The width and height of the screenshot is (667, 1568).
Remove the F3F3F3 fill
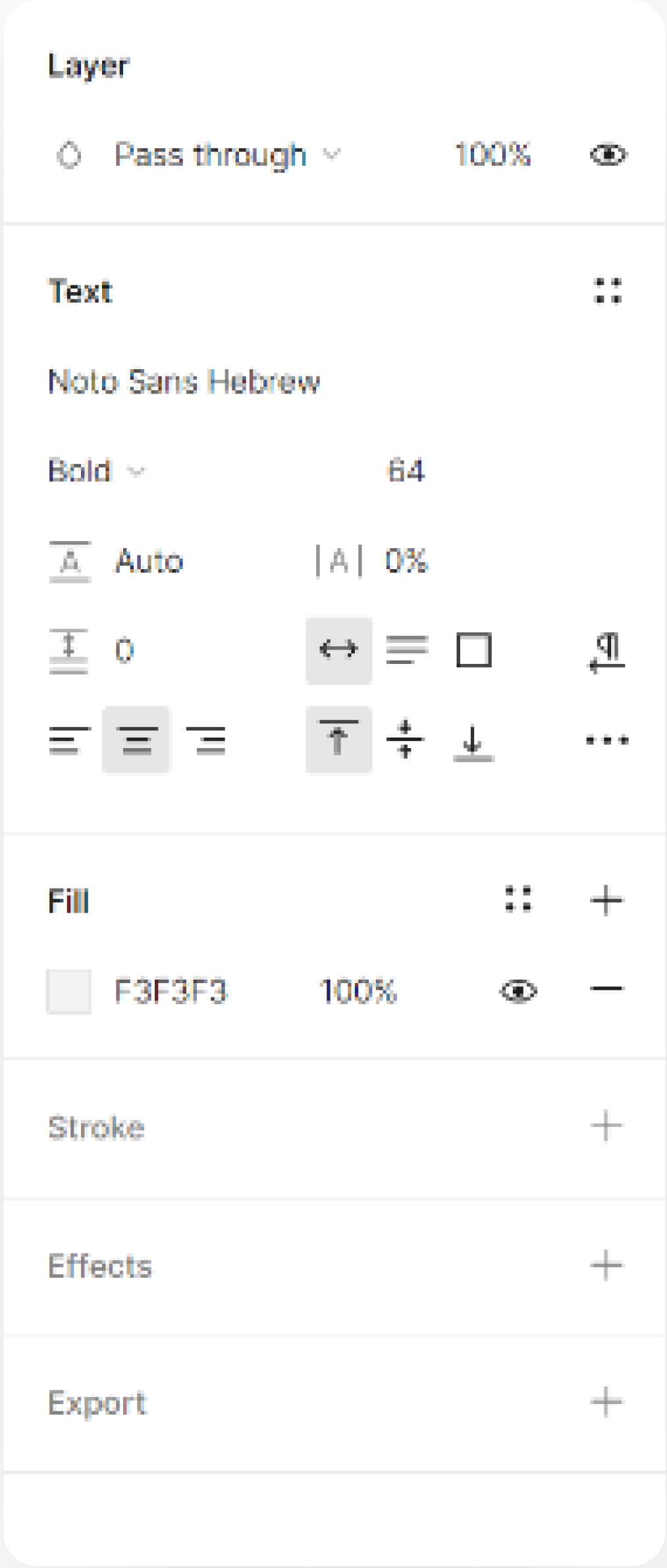(606, 989)
